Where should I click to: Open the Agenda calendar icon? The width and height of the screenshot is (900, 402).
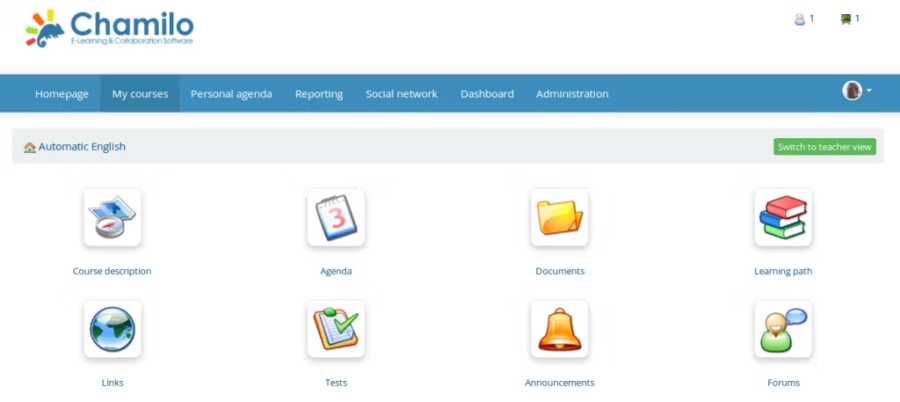(336, 218)
